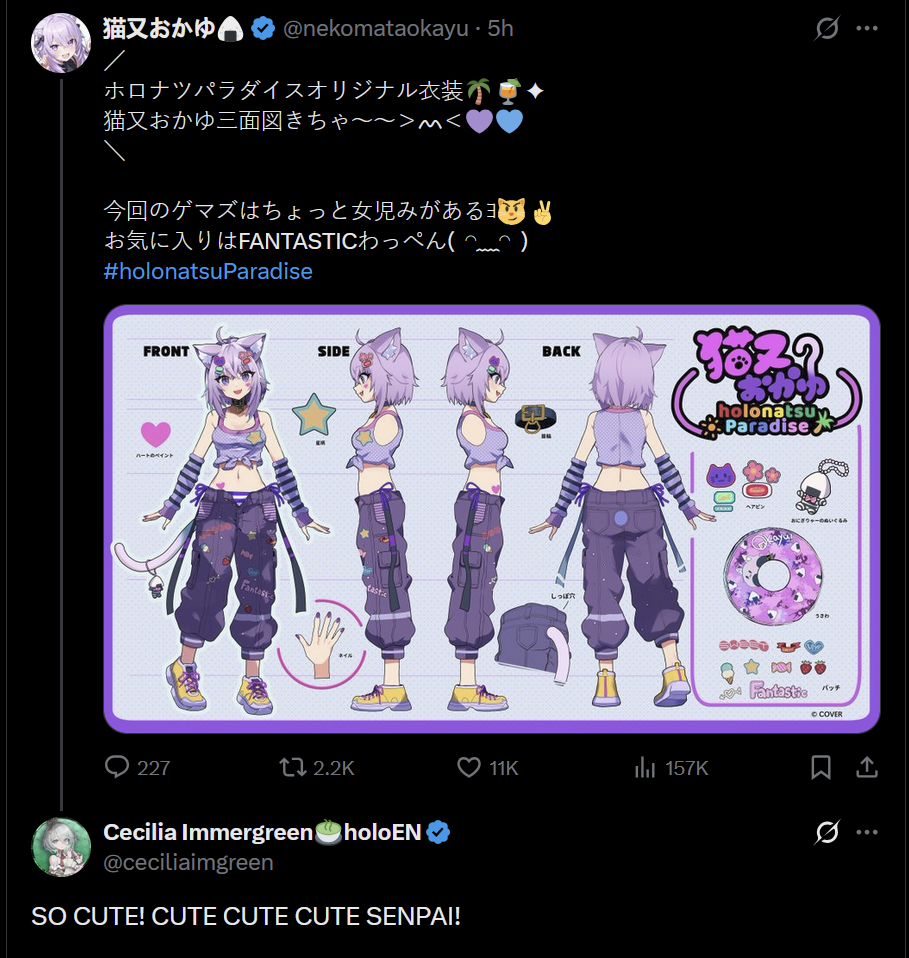
Task: Open the @ceciliaimgreen handle
Action: [x=188, y=863]
